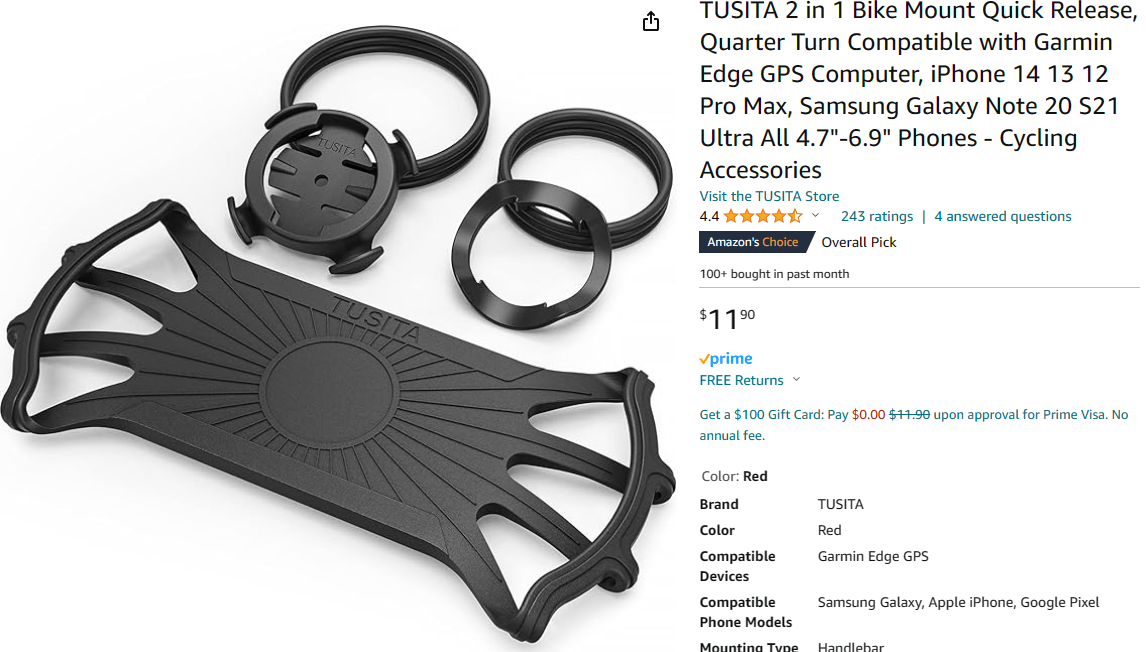Click the product title text
The height and width of the screenshot is (652, 1146).
click(x=917, y=90)
